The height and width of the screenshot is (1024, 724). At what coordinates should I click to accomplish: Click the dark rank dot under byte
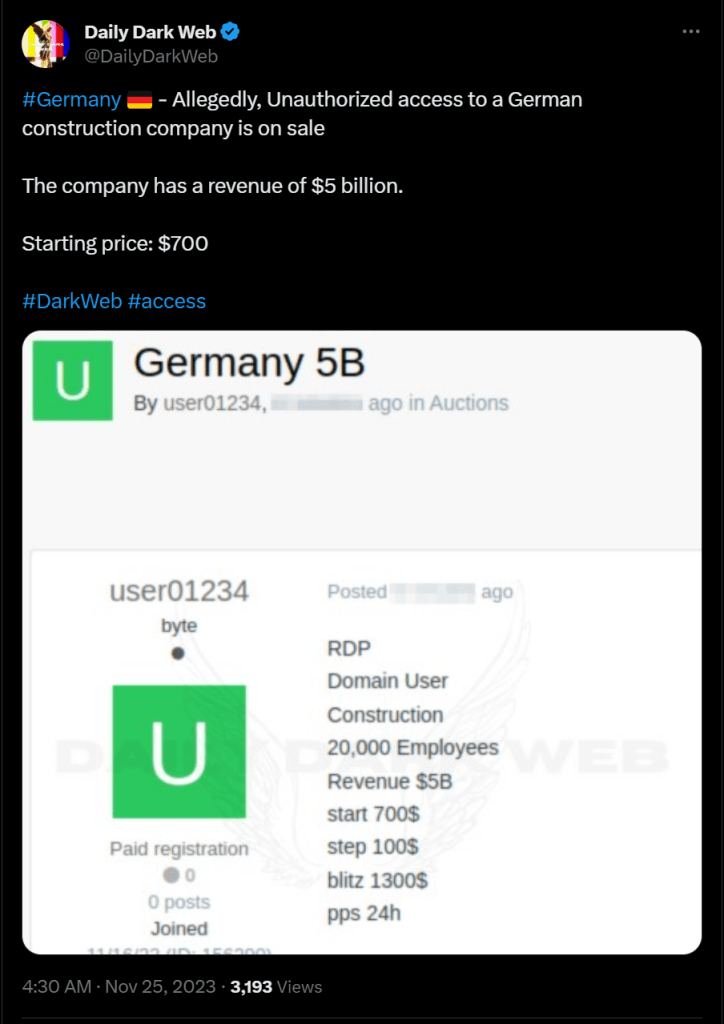(178, 653)
